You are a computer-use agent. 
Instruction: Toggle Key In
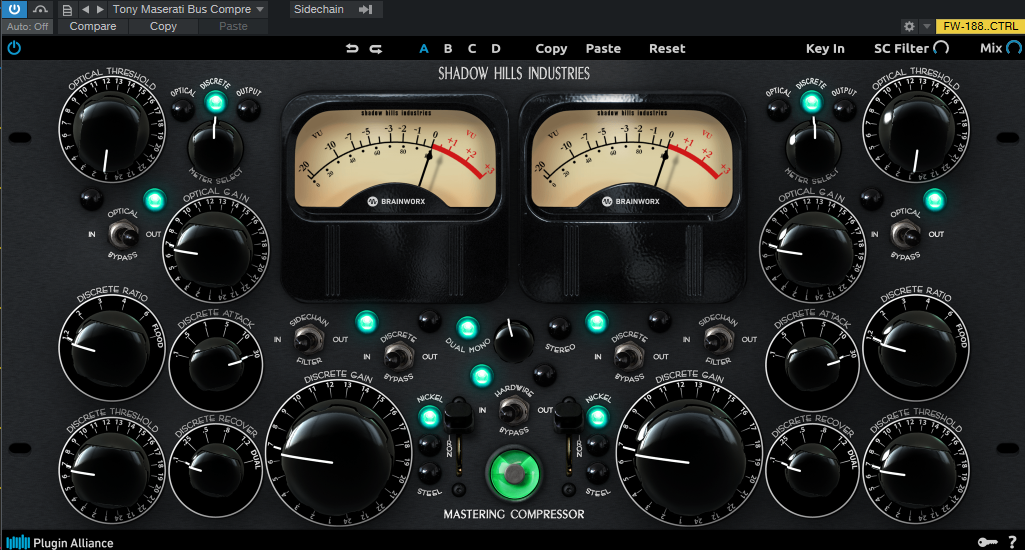point(825,48)
